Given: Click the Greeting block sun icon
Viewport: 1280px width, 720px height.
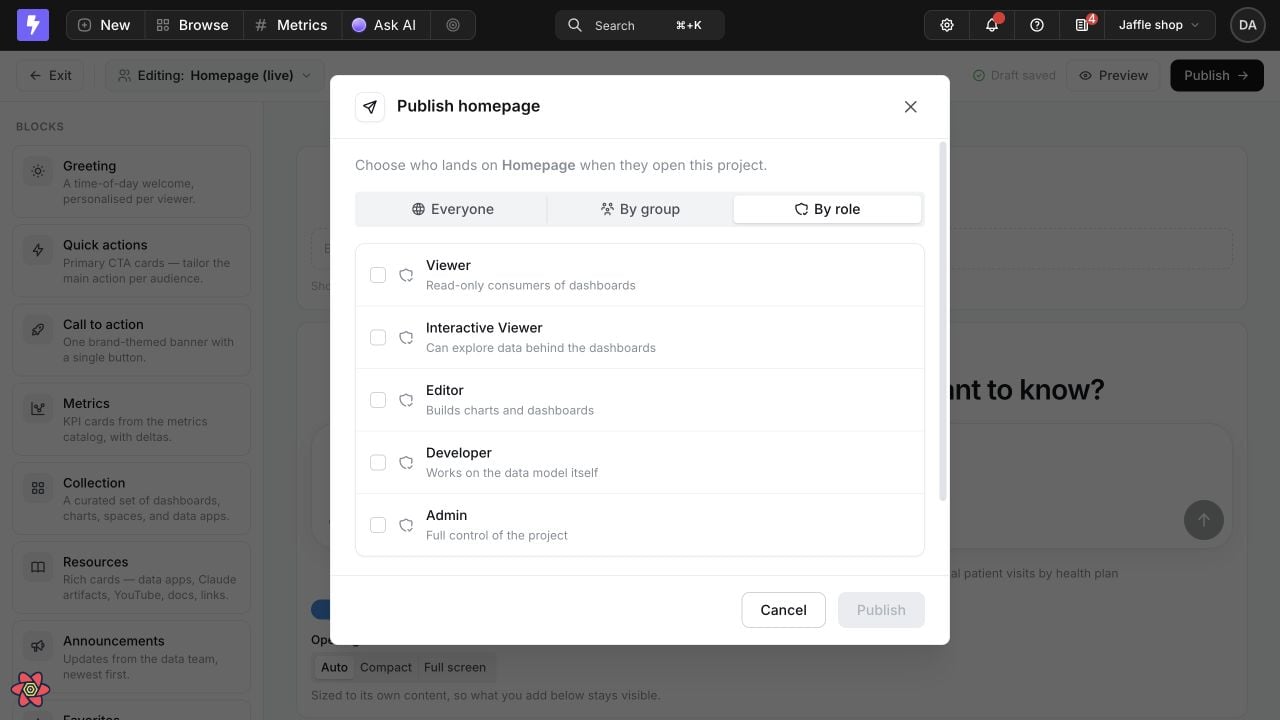Looking at the screenshot, I should 38,171.
